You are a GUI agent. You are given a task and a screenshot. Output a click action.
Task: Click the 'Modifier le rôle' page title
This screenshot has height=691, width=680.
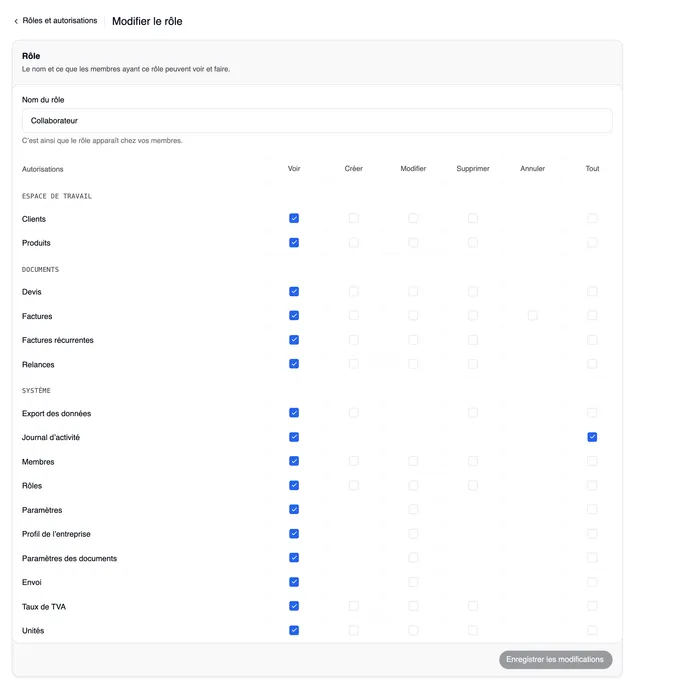pyautogui.click(x=147, y=21)
